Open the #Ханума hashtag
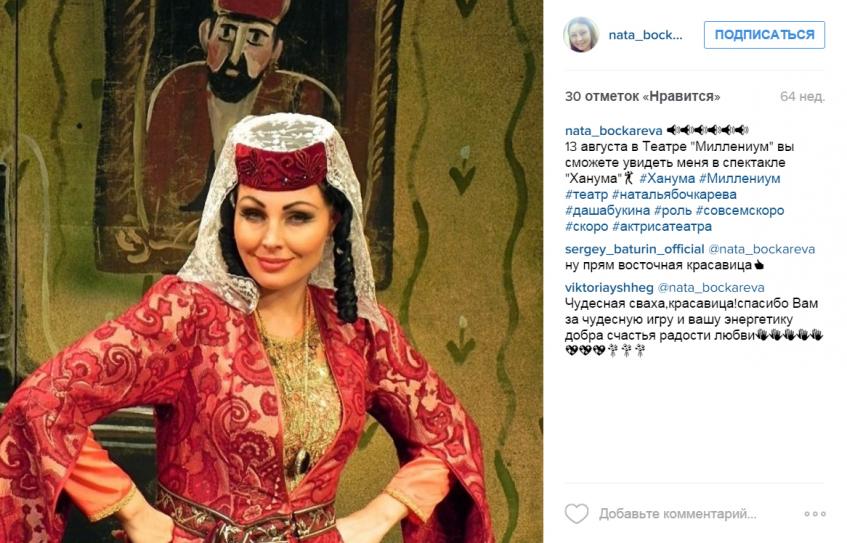 coord(667,178)
